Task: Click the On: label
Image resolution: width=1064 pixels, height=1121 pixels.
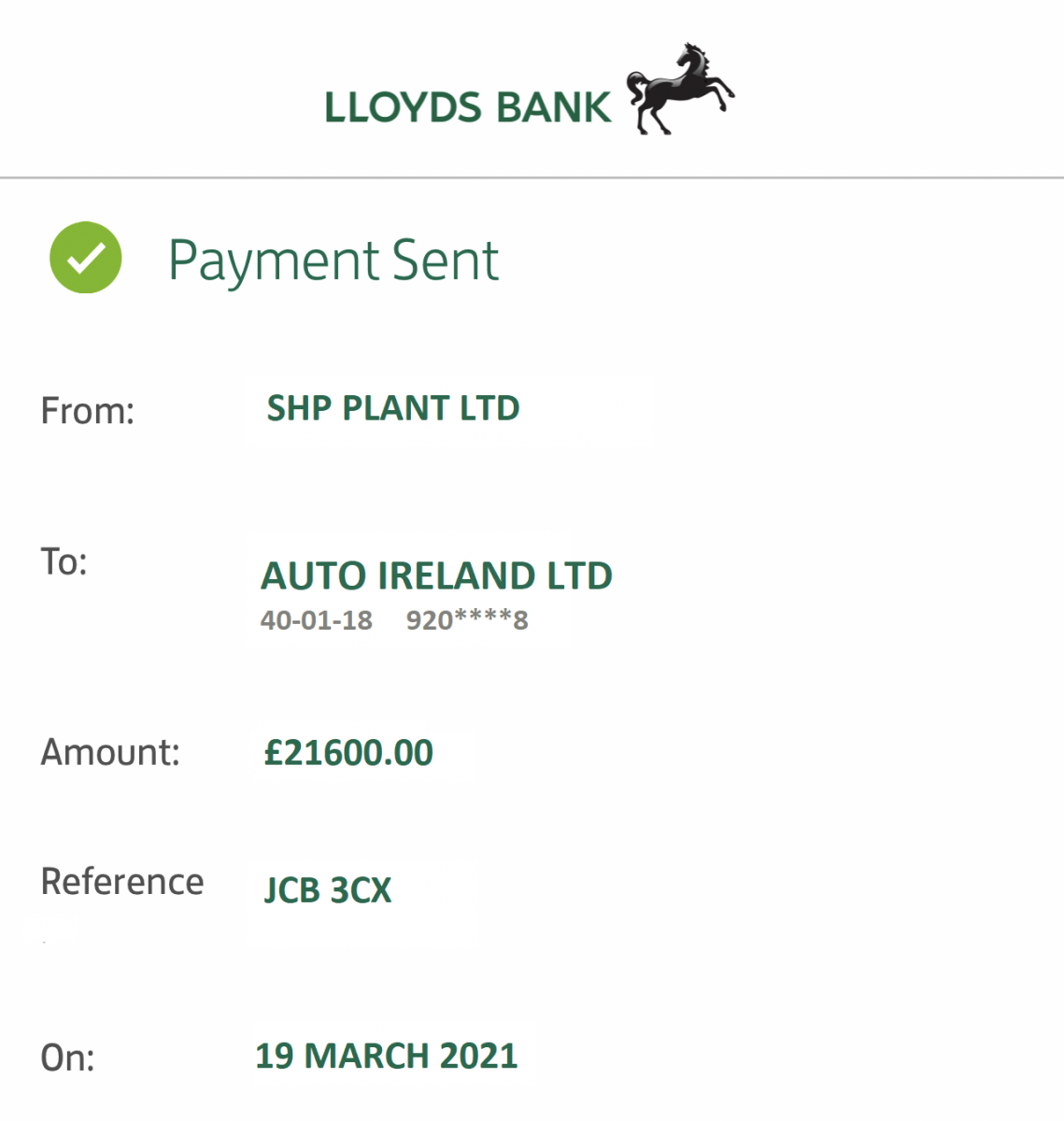Action: (x=67, y=1057)
